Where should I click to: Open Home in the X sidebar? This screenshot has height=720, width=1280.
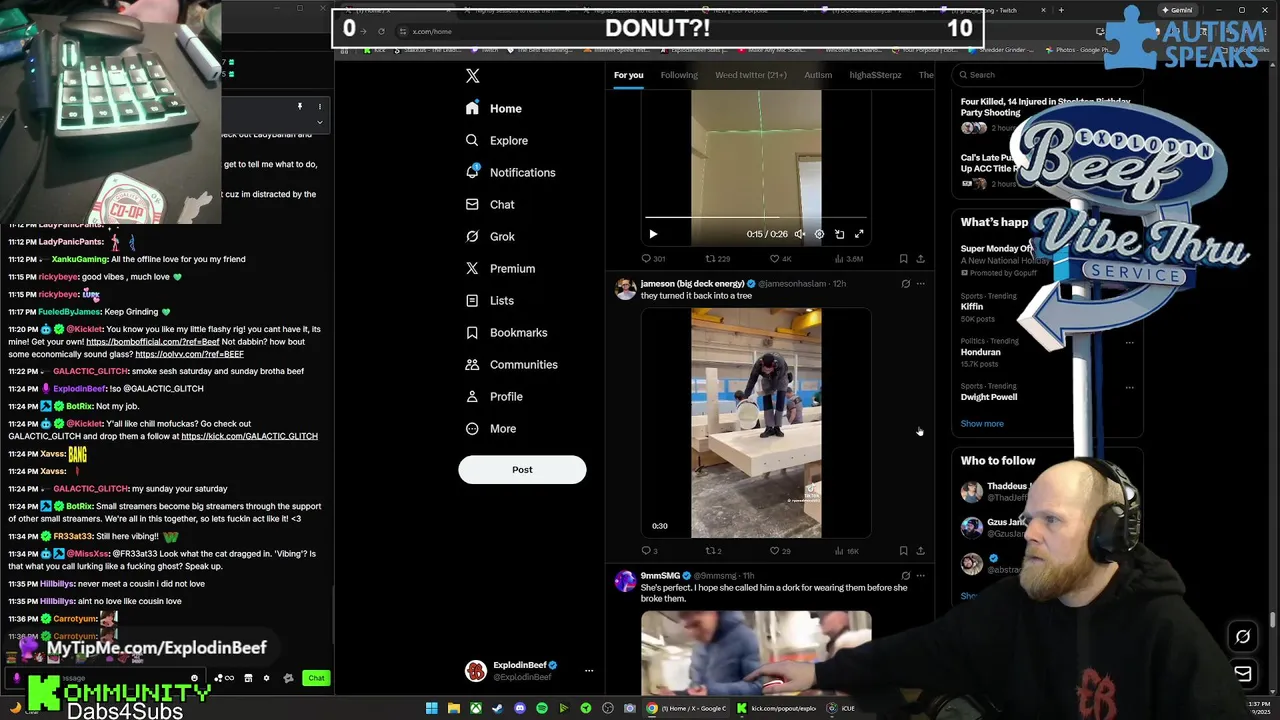[x=494, y=108]
